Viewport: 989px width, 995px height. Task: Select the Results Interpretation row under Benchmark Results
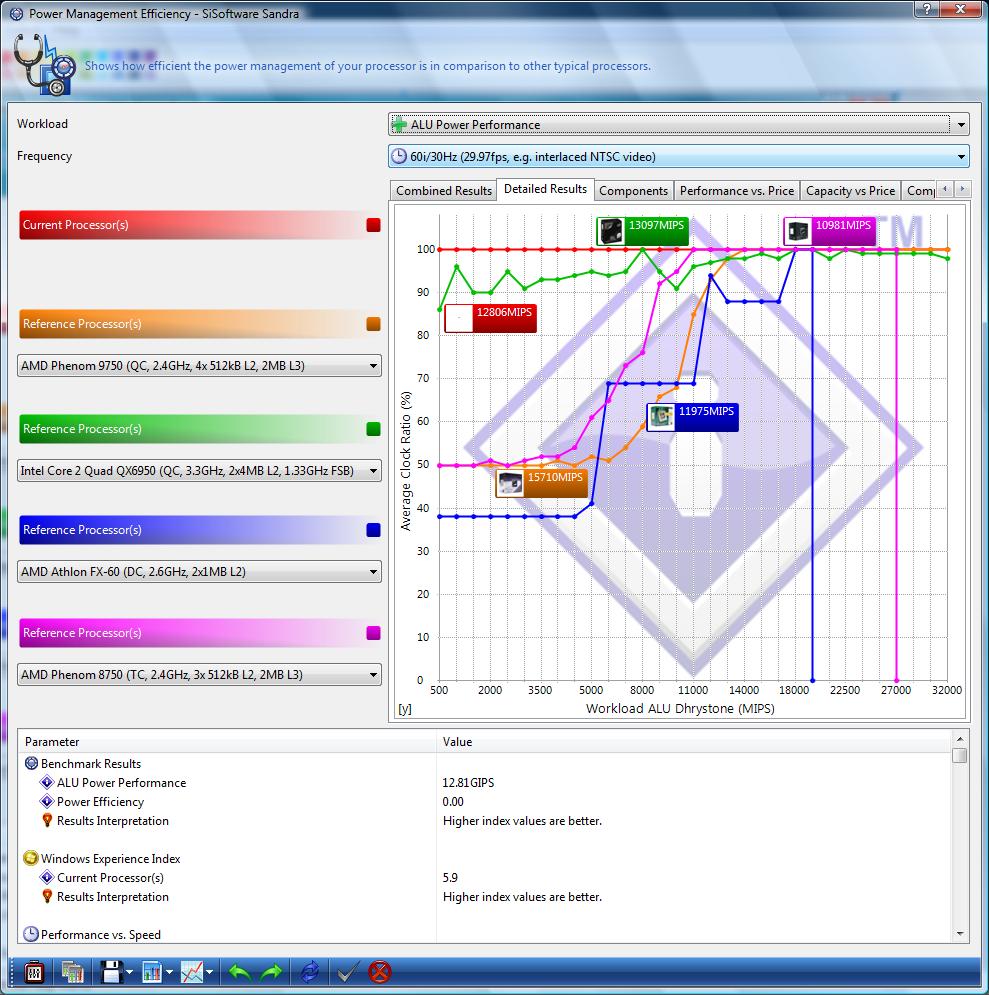pyautogui.click(x=113, y=820)
